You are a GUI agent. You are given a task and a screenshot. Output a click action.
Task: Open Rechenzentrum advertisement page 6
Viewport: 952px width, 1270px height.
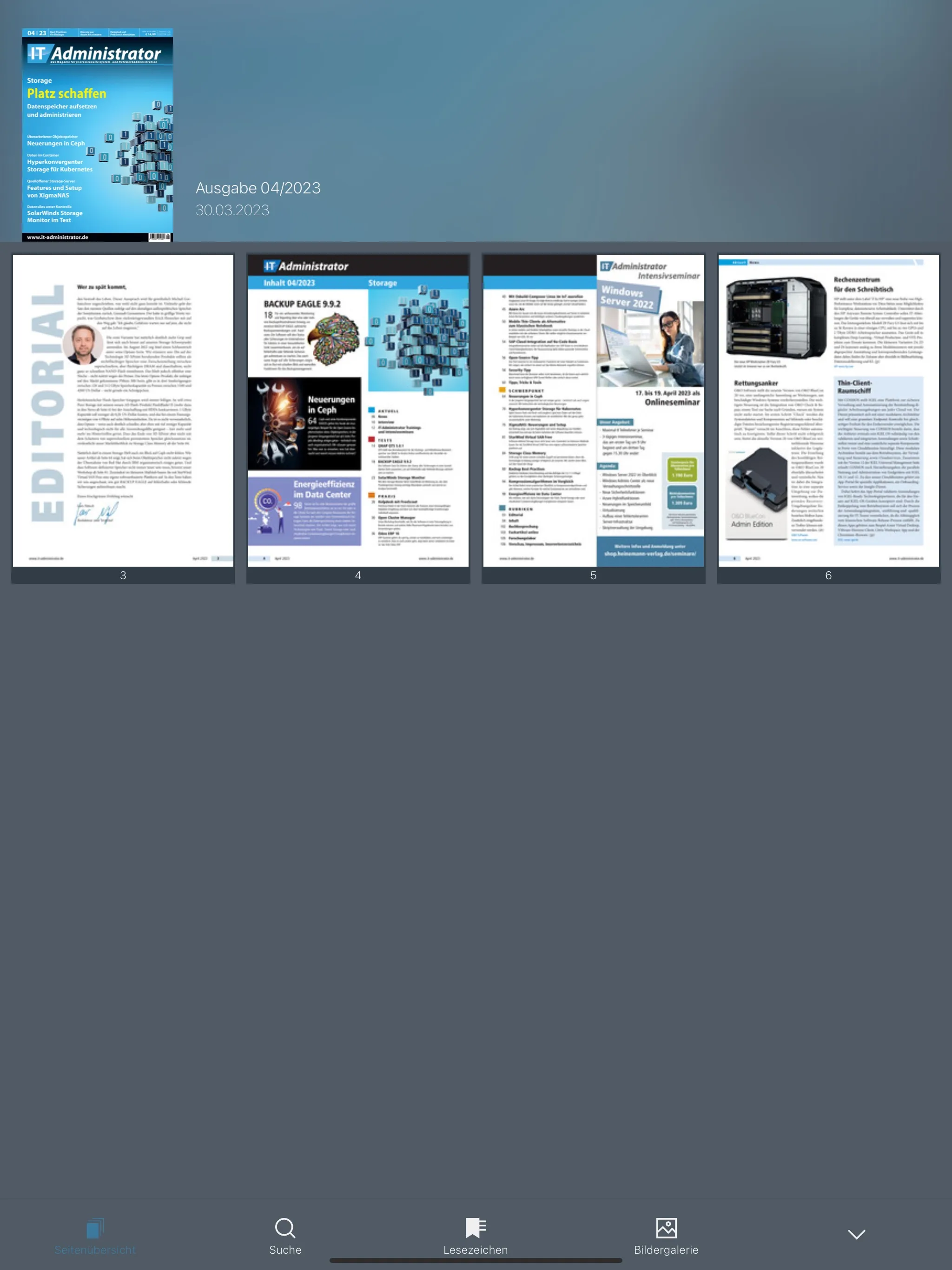[x=828, y=410]
